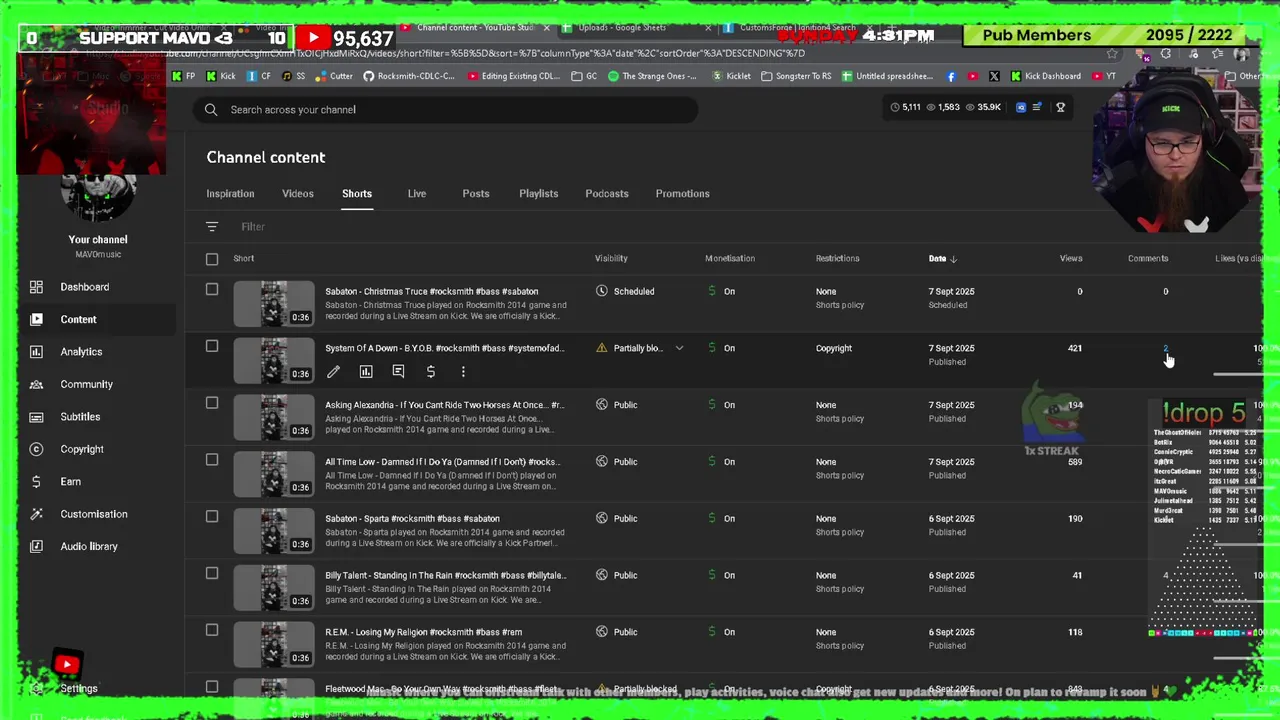Click the Content item in the sidebar
This screenshot has width=1280, height=720.
(x=78, y=320)
